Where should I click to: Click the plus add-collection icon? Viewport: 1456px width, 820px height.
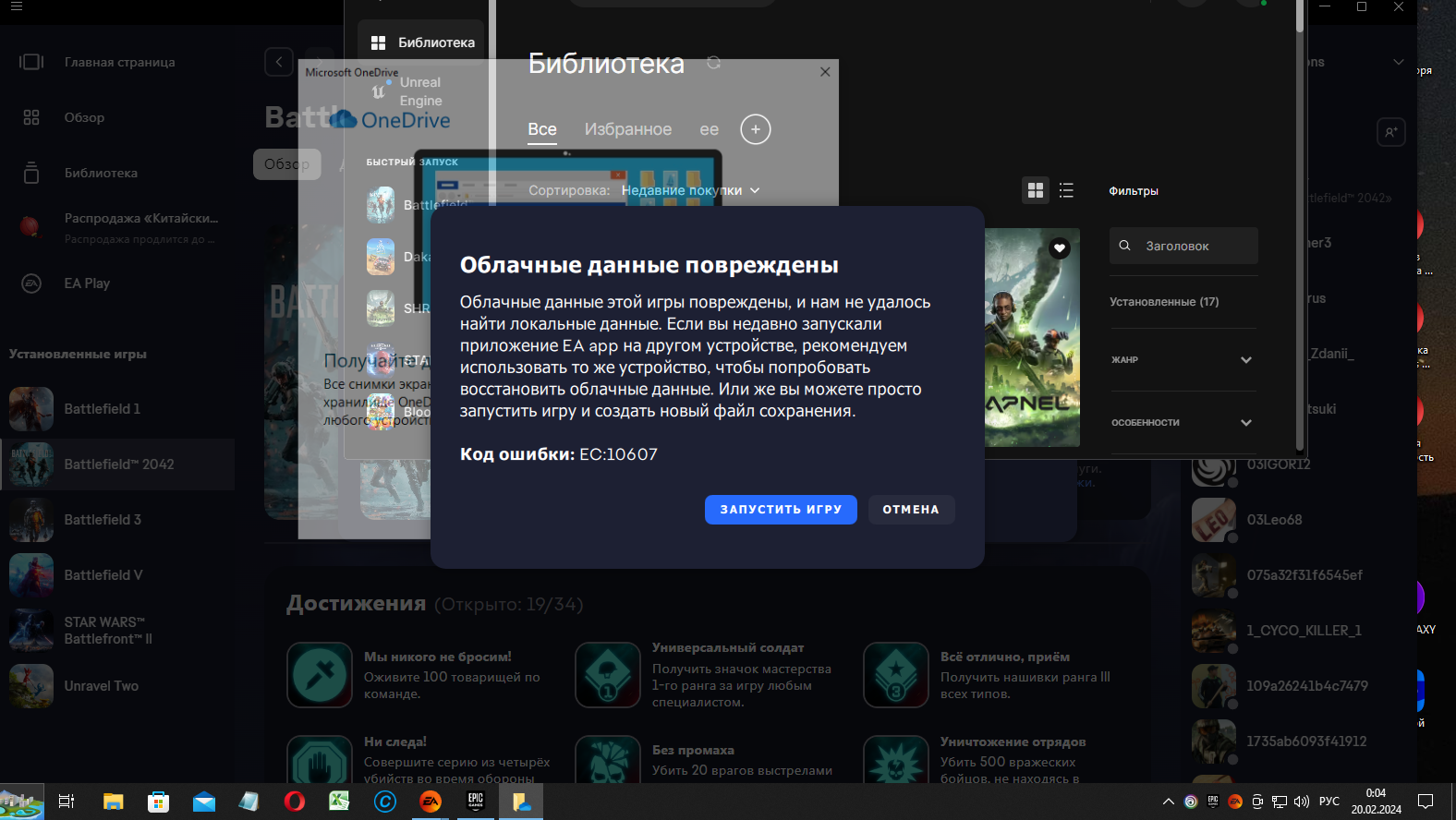click(756, 129)
